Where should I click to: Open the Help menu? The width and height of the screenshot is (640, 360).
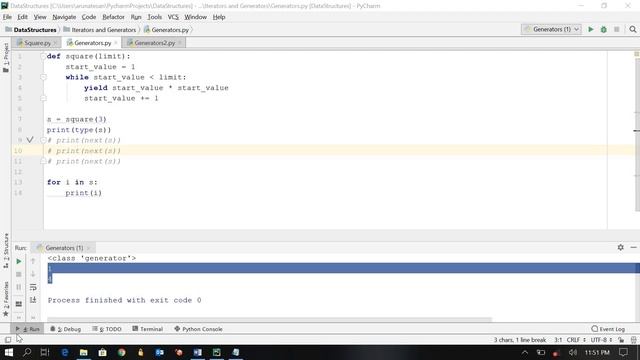click(219, 17)
